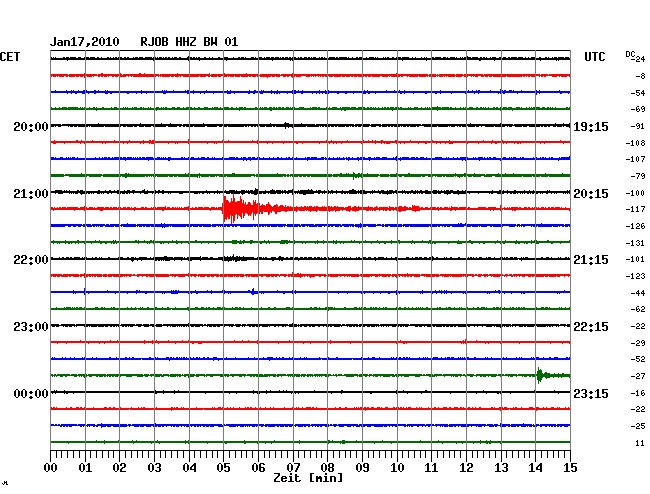This screenshot has height=494, width=650.
Task: Click the minute-axis tick label 15
Action: (570, 468)
